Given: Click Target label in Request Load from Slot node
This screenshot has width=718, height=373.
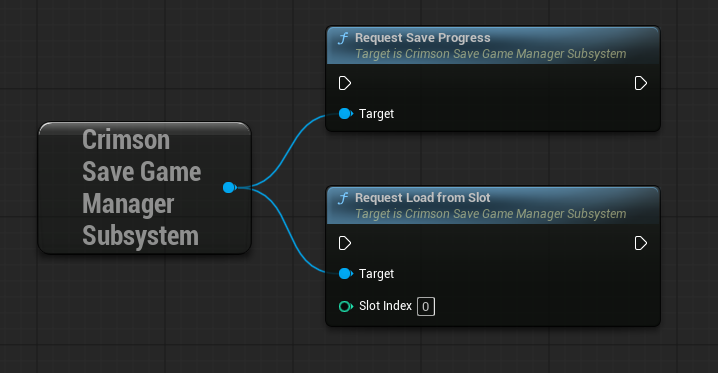Looking at the screenshot, I should [376, 274].
